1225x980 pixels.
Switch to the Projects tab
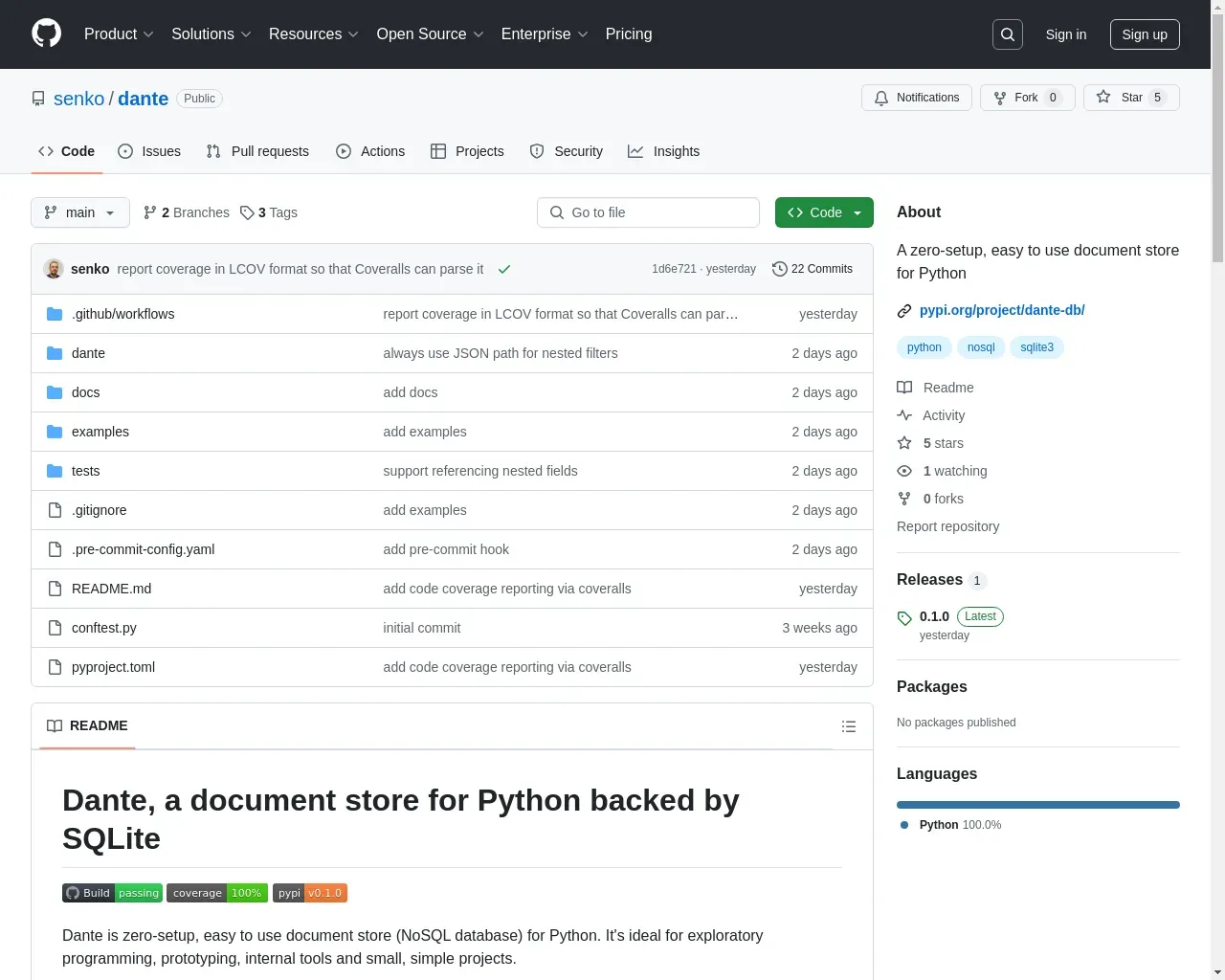(467, 151)
